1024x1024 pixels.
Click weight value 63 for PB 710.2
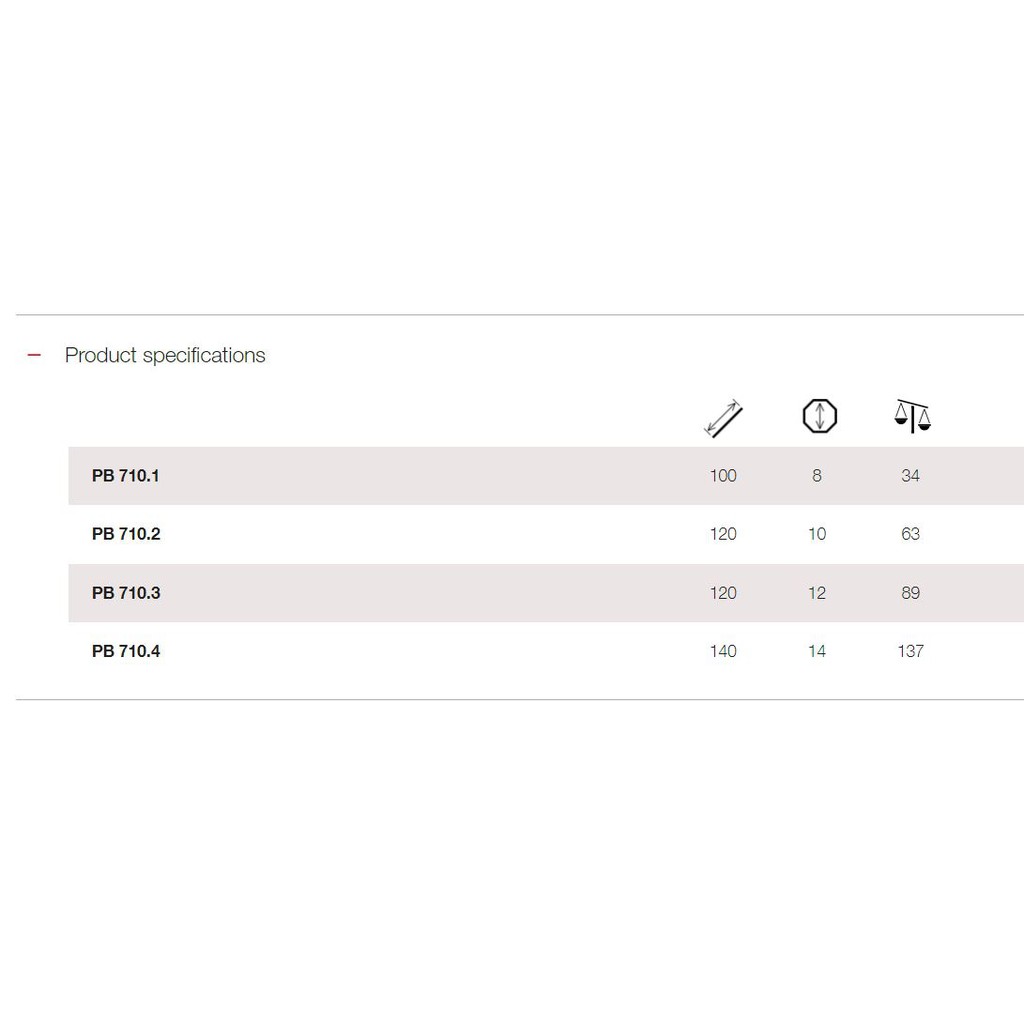point(910,534)
